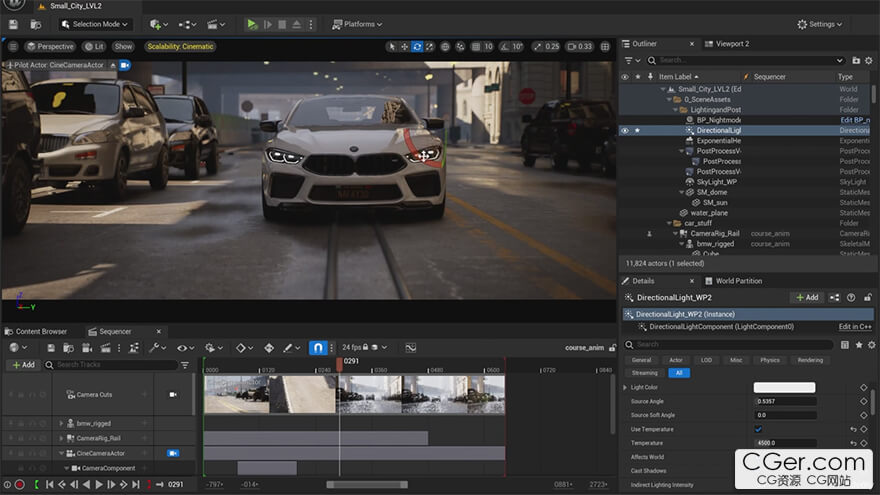Open the content browse icon beside Save
The width and height of the screenshot is (880, 495).
pos(35,24)
